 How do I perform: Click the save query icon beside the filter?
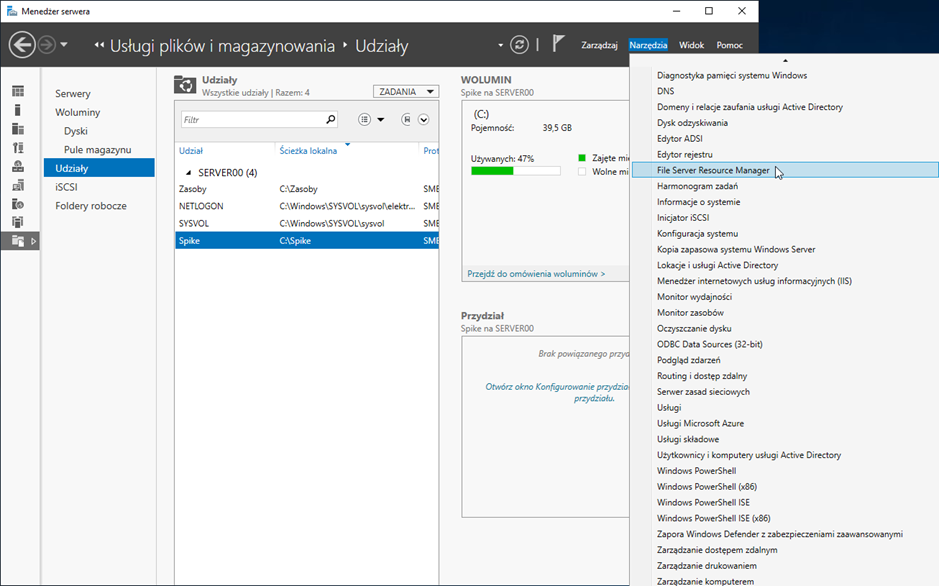(406, 119)
